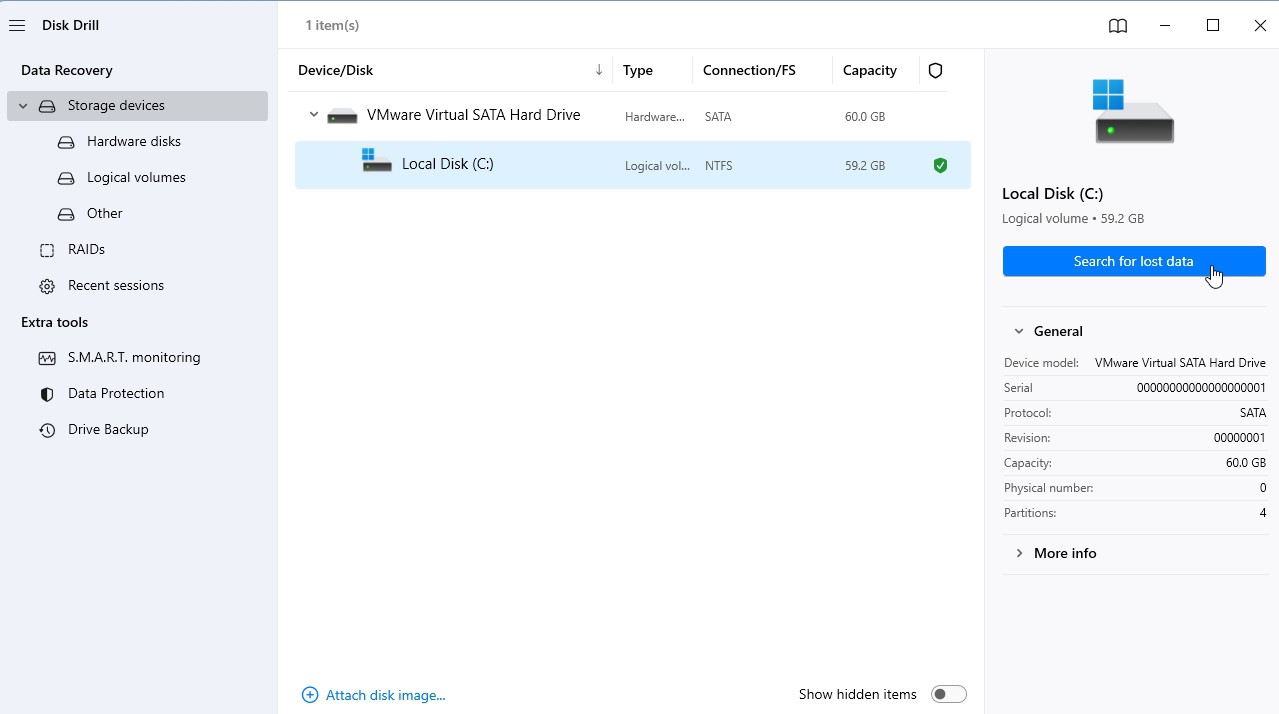Image resolution: width=1279 pixels, height=714 pixels.
Task: Open Hardware disks view
Action: coord(134,142)
